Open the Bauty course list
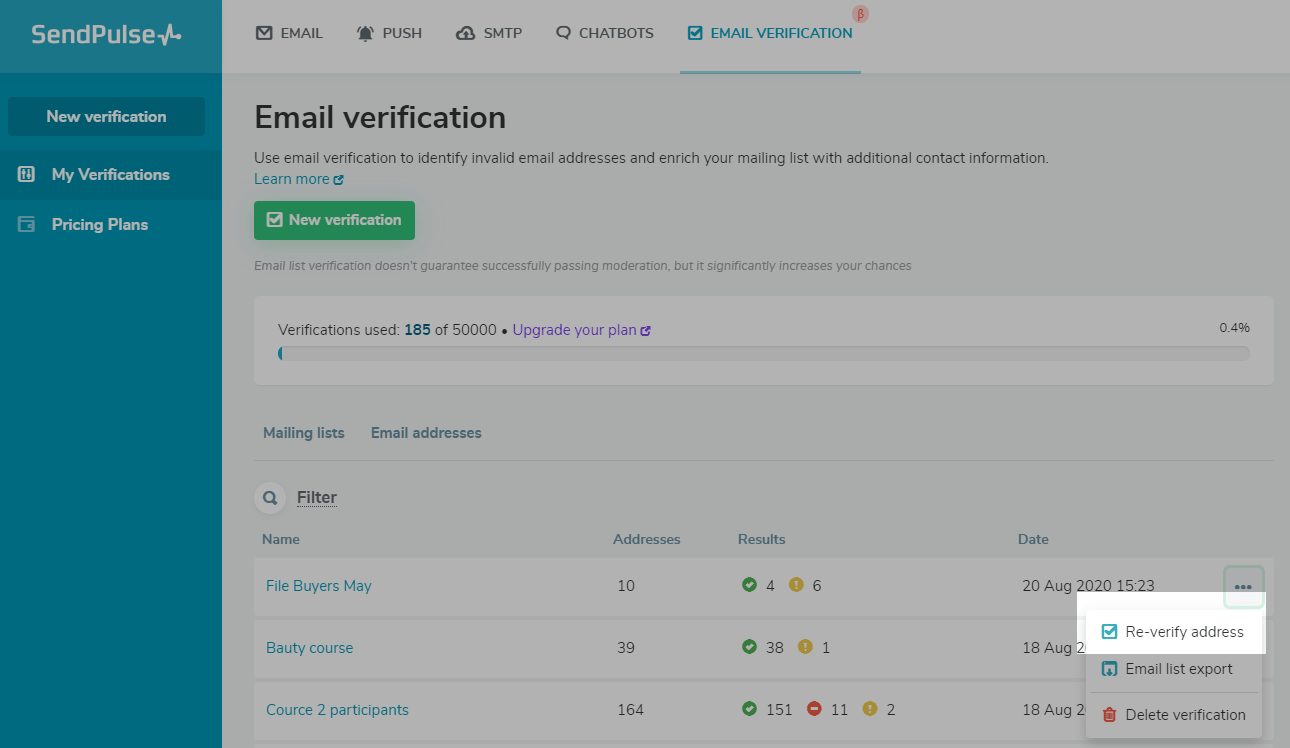Image resolution: width=1290 pixels, height=748 pixels. click(309, 648)
